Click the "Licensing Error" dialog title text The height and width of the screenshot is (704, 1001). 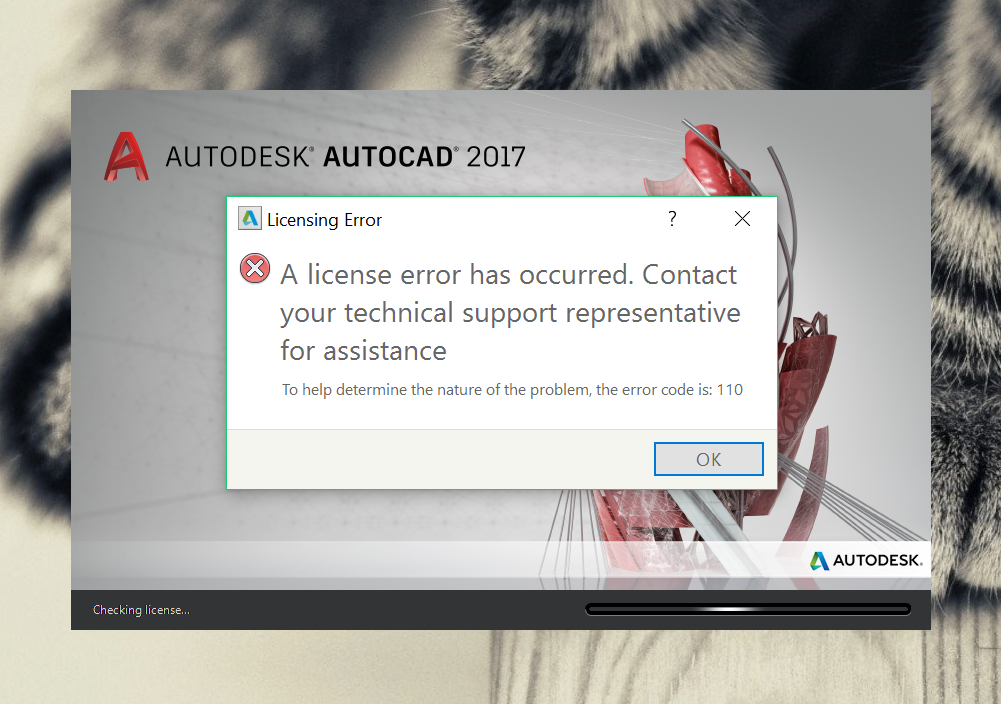324,220
